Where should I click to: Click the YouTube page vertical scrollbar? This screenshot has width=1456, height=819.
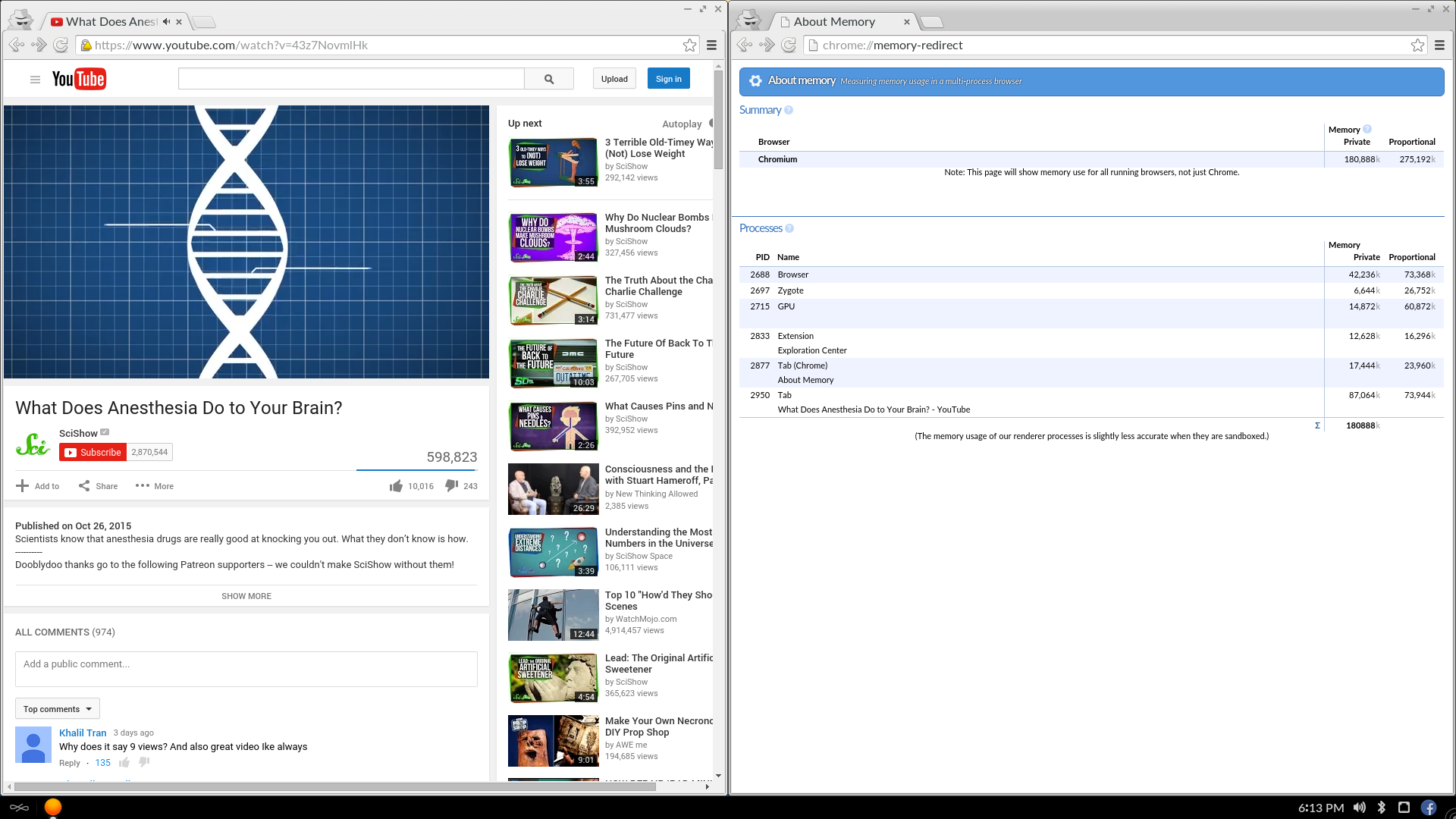(x=718, y=121)
